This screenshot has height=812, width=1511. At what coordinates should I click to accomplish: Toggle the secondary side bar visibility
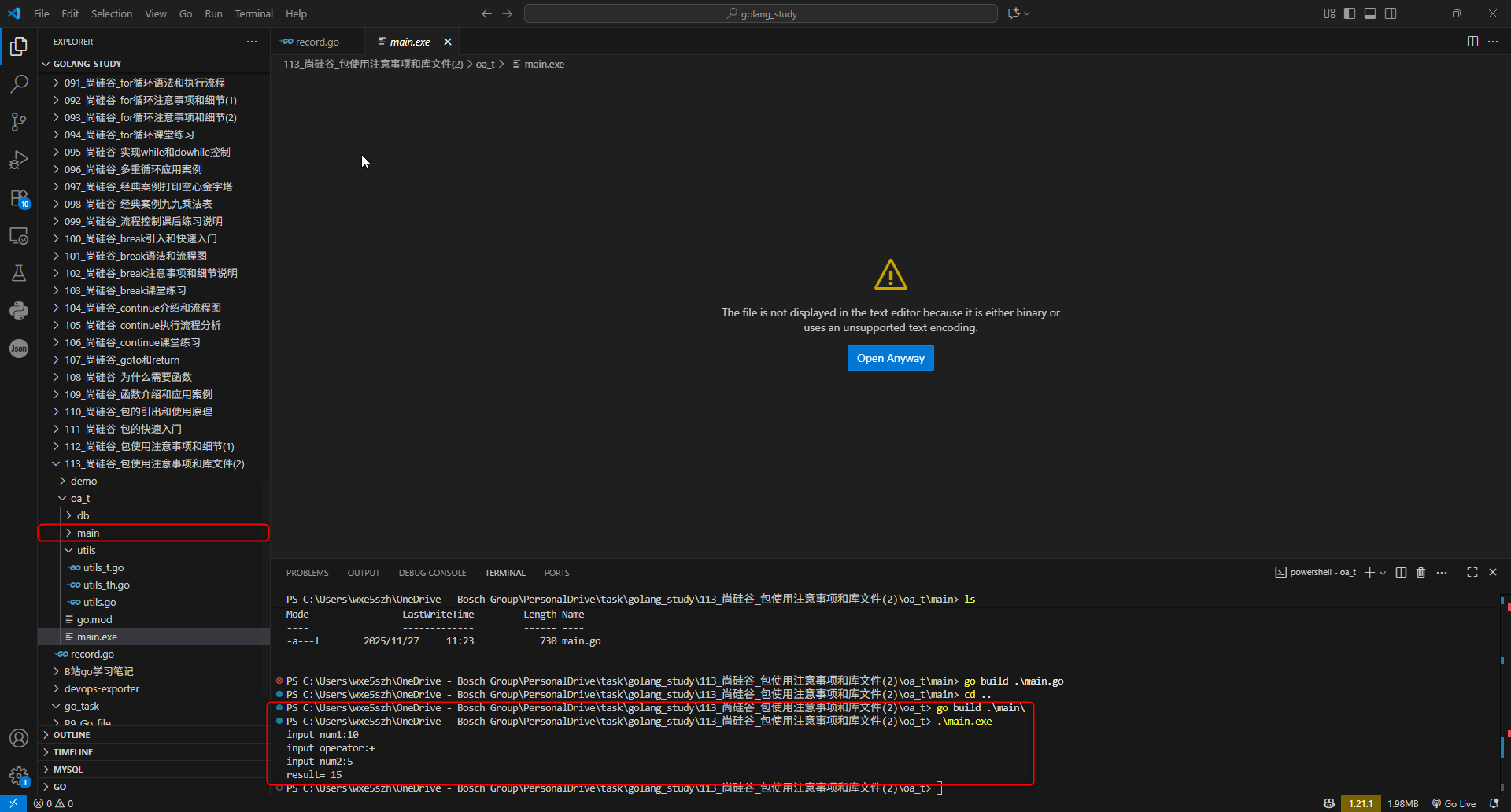(x=1391, y=13)
